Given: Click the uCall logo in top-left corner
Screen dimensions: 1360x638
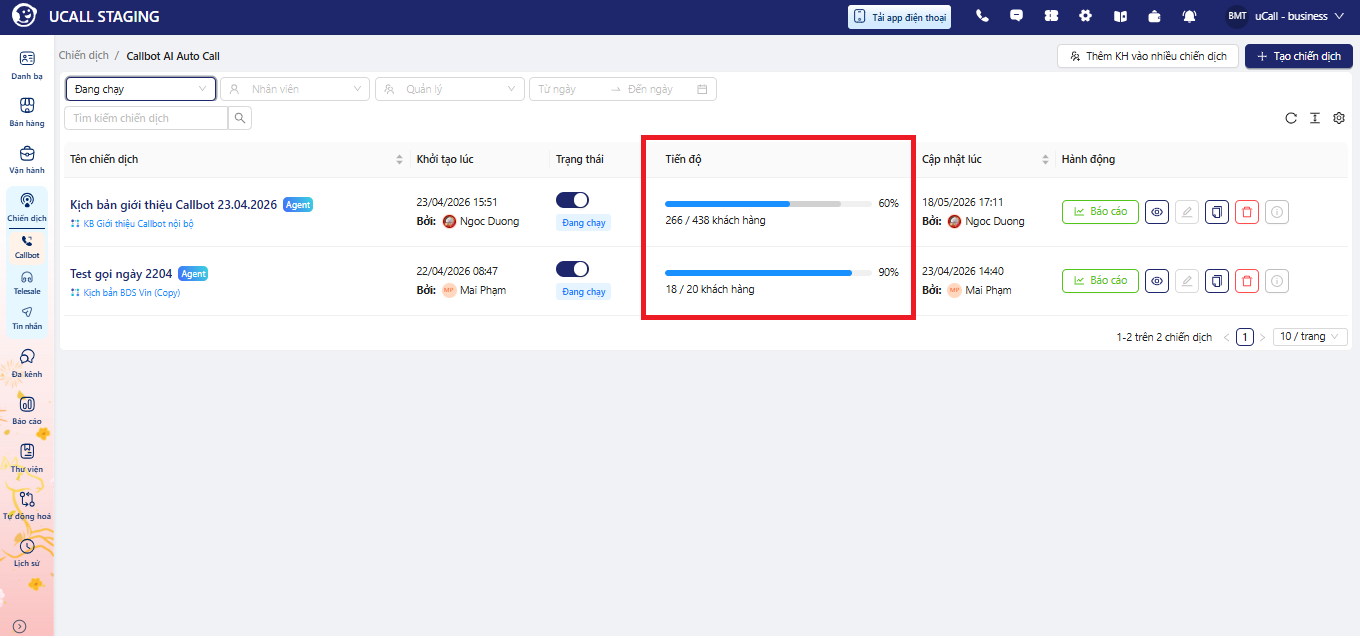Looking at the screenshot, I should tap(24, 16).
